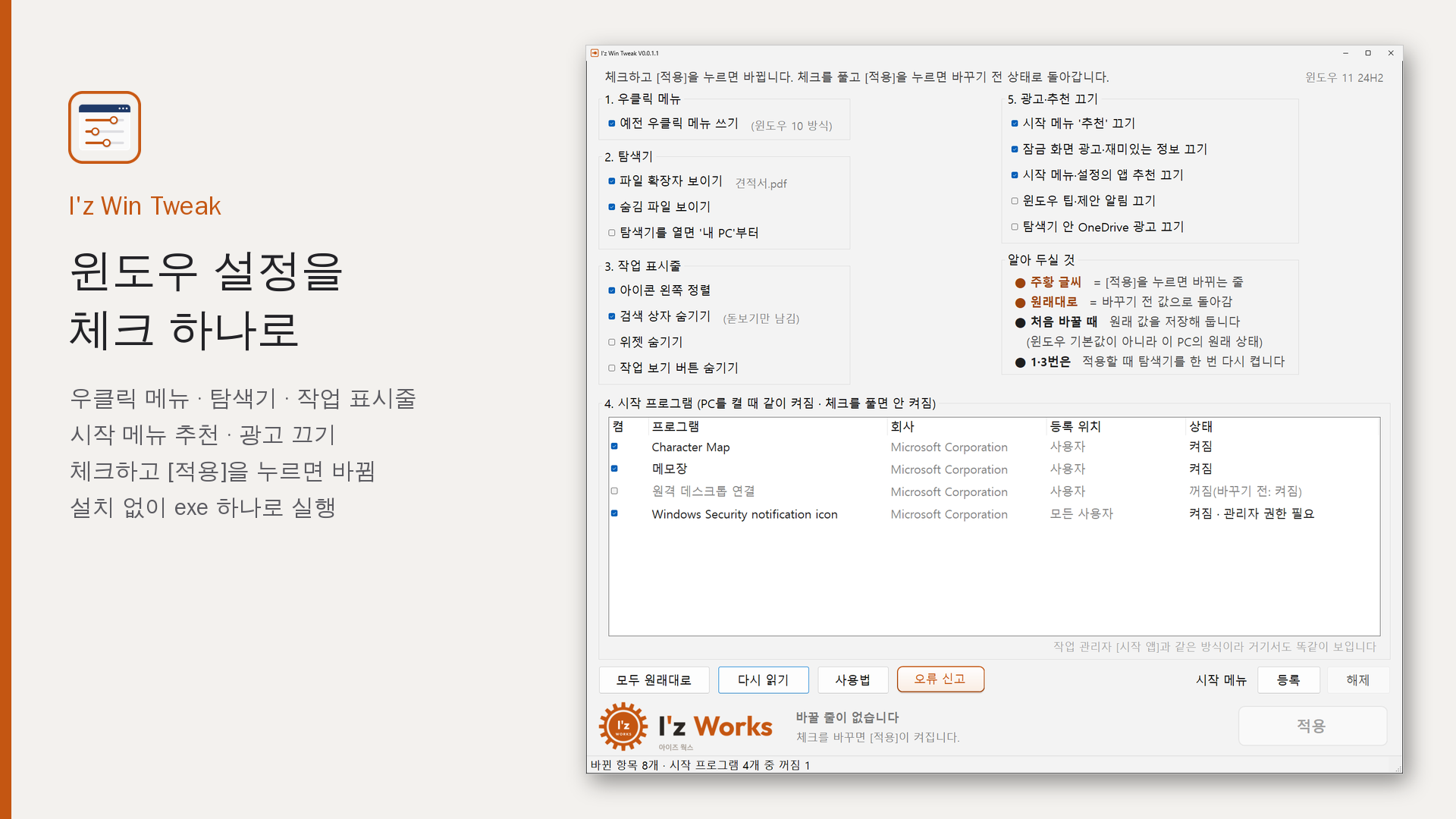Toggle 숨김 파일 보이기 option

click(612, 207)
